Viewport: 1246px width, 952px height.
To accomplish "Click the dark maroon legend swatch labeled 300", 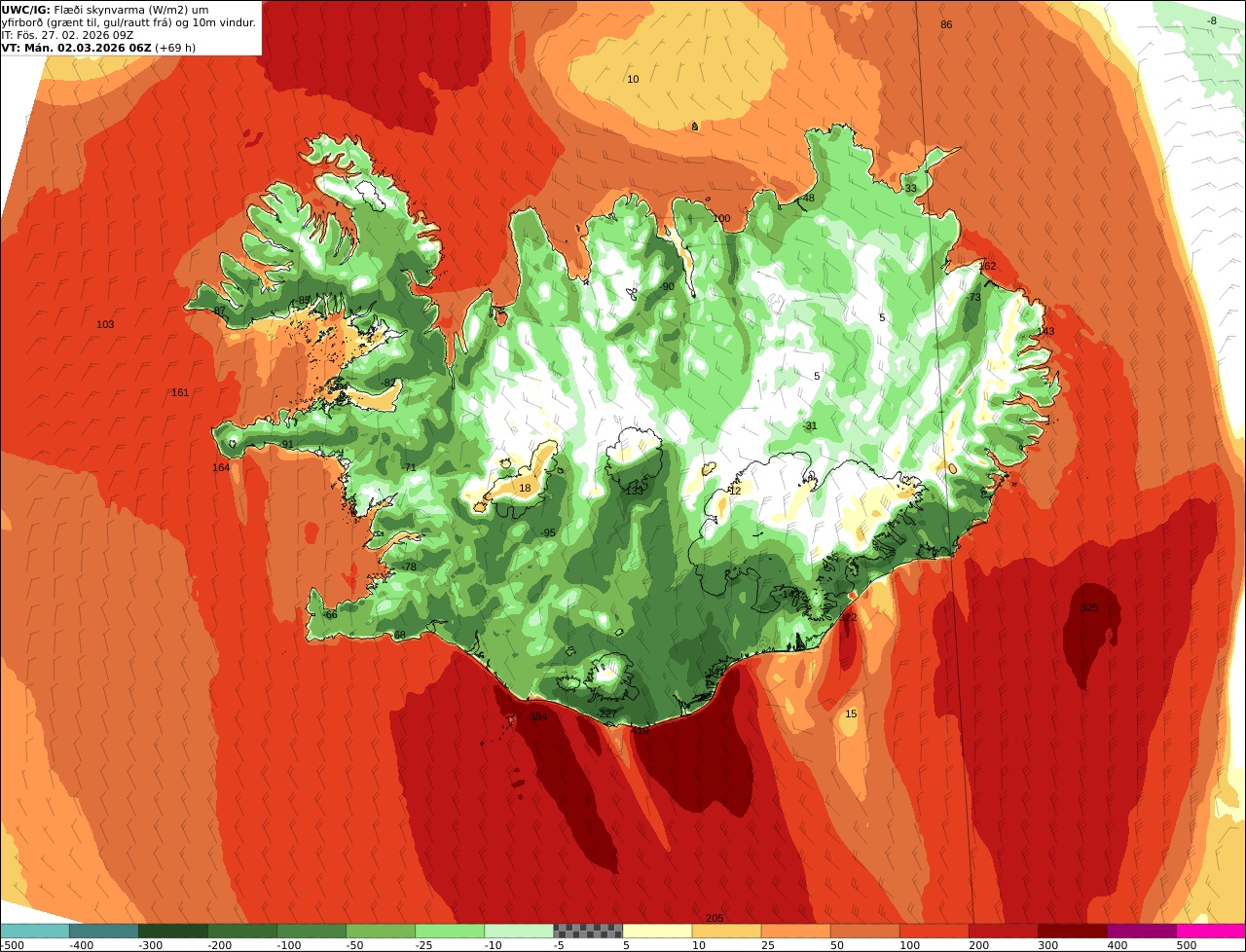I will (1072, 931).
